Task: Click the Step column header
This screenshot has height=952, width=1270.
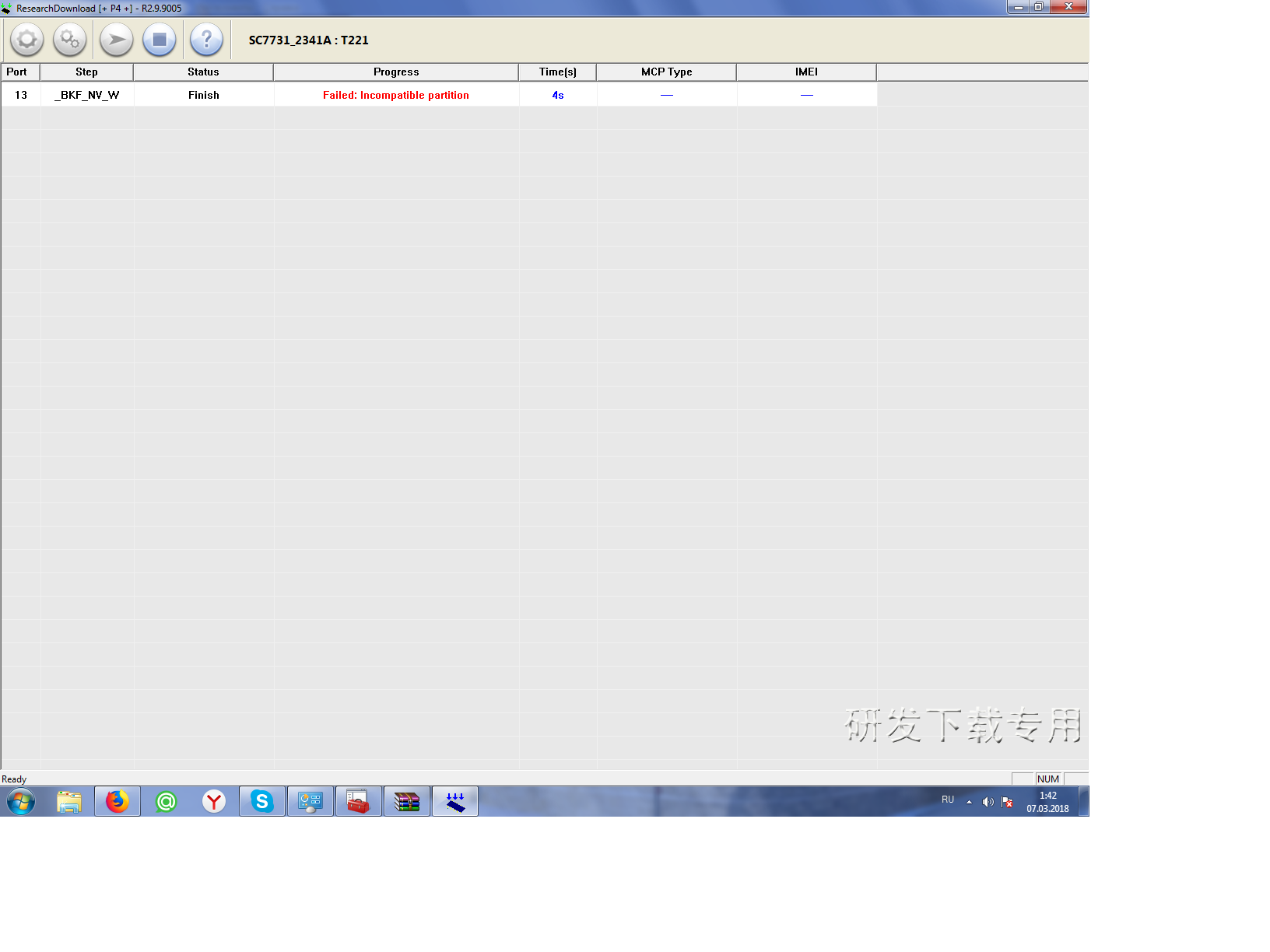Action: click(86, 72)
